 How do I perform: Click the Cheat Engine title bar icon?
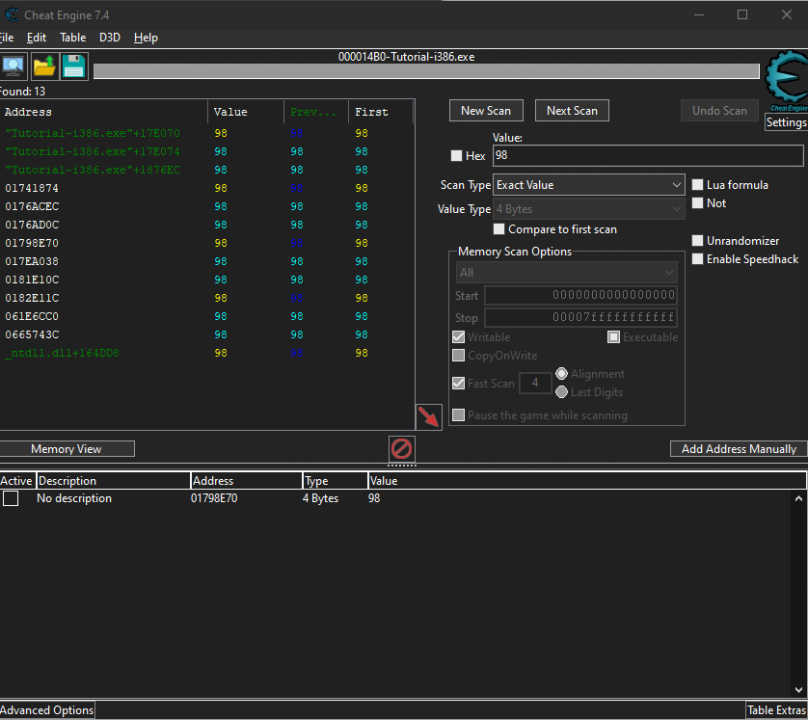tap(12, 14)
